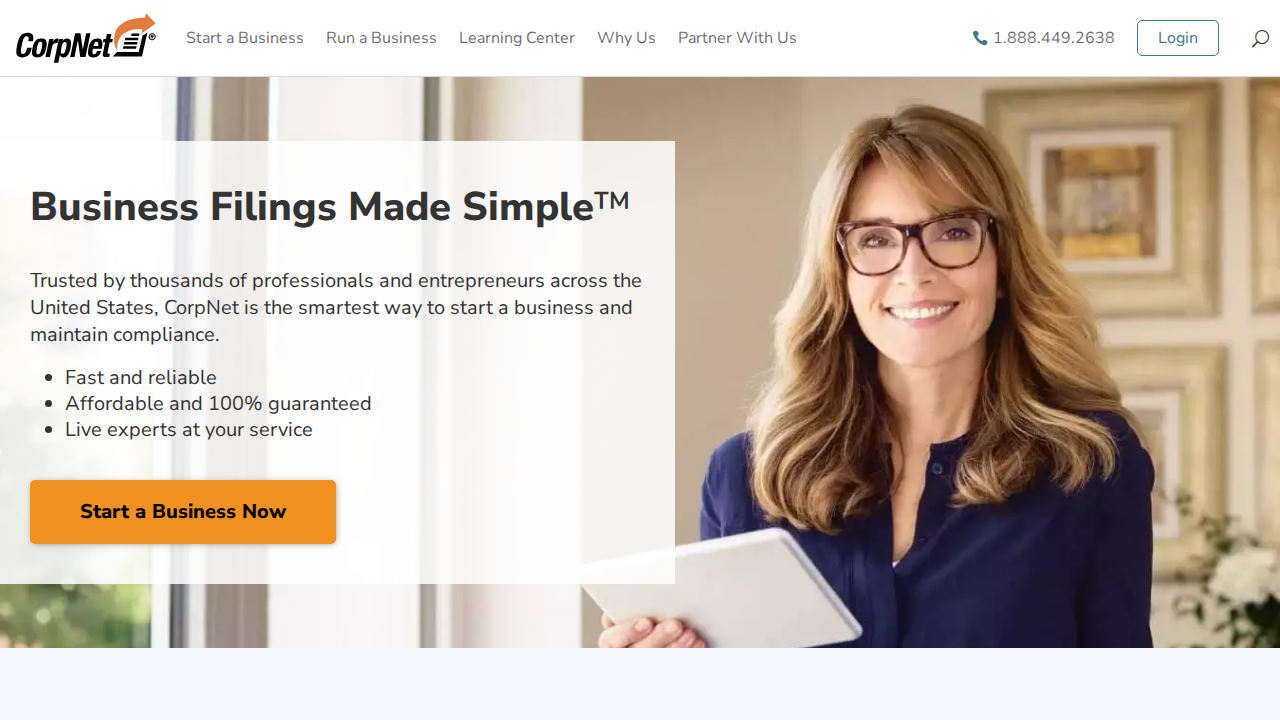The height and width of the screenshot is (720, 1280).
Task: Click the Business Filings Made Simple headline
Action: tap(330, 207)
